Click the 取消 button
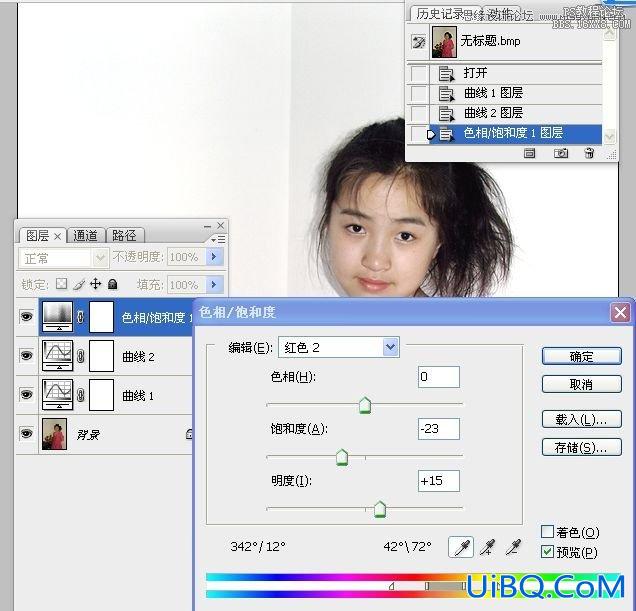The width and height of the screenshot is (636, 611). pyautogui.click(x=582, y=384)
